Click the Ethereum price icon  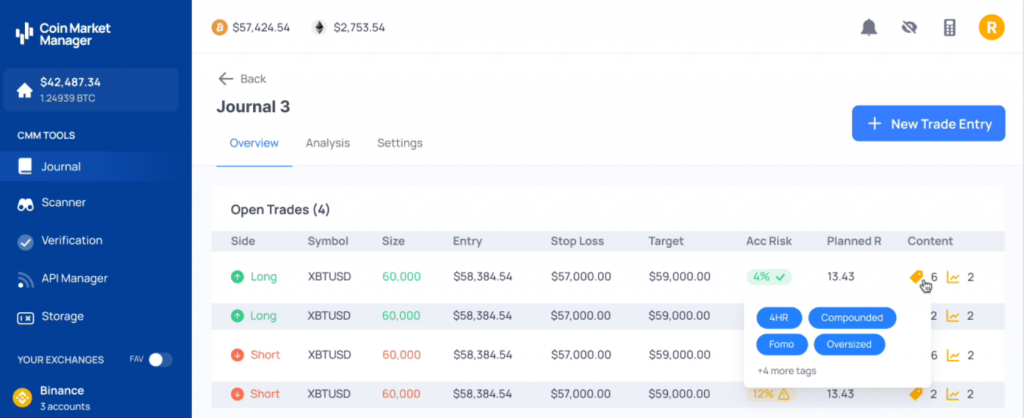coord(319,27)
